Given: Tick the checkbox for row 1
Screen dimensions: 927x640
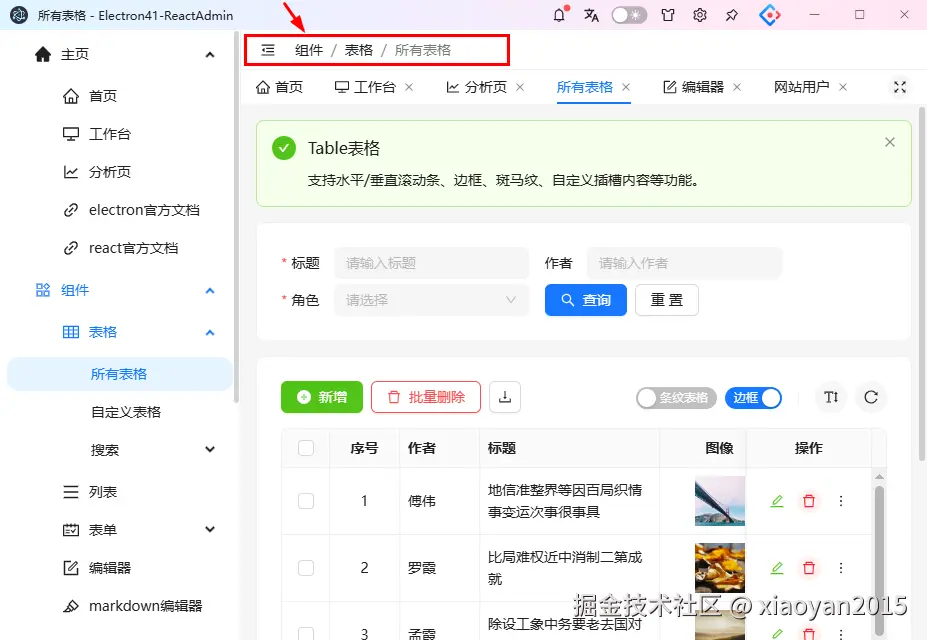Looking at the screenshot, I should click(x=306, y=501).
